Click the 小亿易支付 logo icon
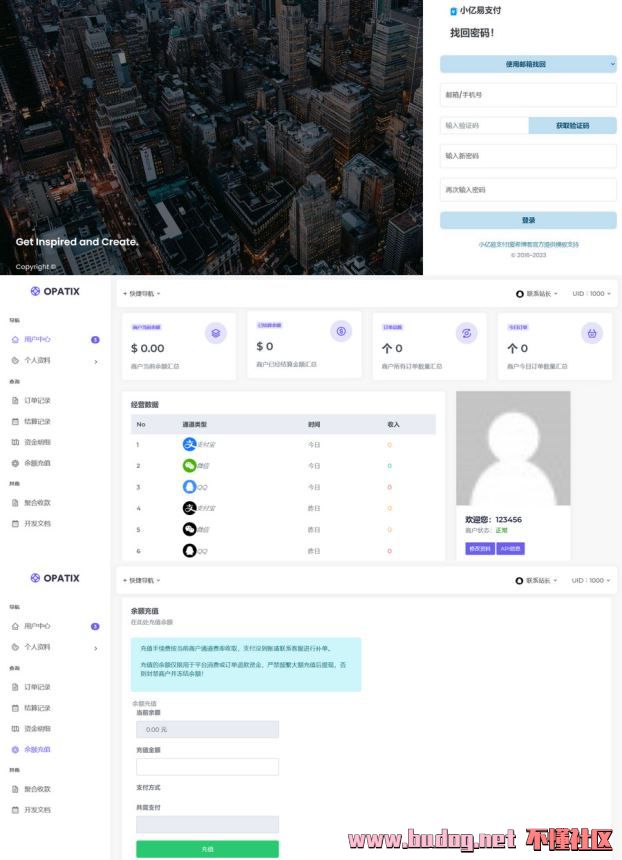This screenshot has height=860, width=622. [453, 11]
